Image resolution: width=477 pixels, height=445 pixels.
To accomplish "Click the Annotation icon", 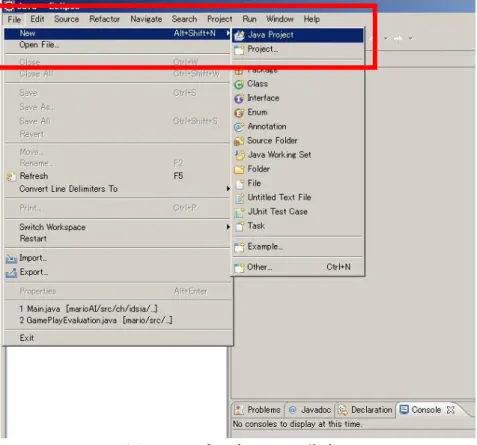I will tap(239, 127).
